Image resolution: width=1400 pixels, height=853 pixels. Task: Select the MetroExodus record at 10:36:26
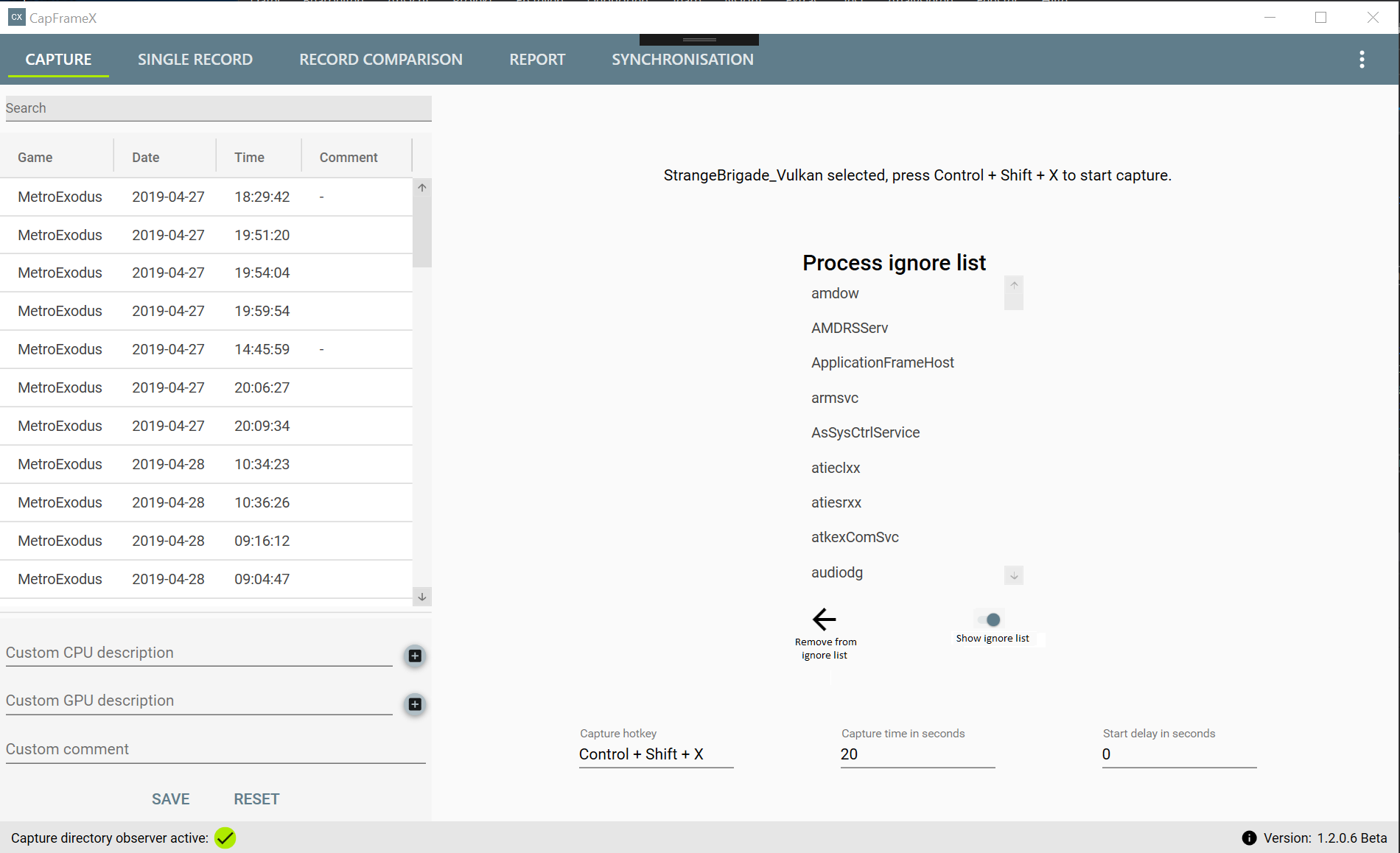click(206, 502)
